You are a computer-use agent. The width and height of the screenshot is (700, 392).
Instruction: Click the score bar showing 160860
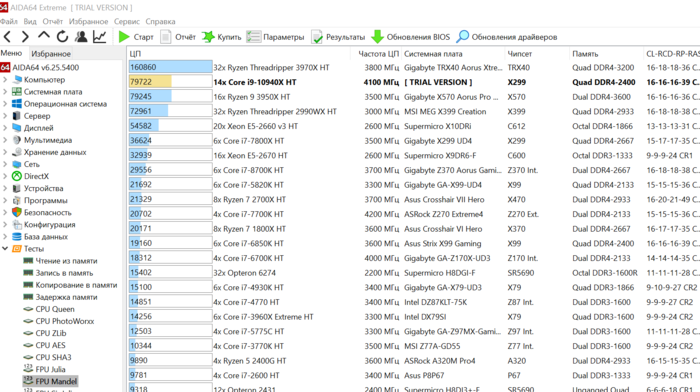click(x=170, y=67)
